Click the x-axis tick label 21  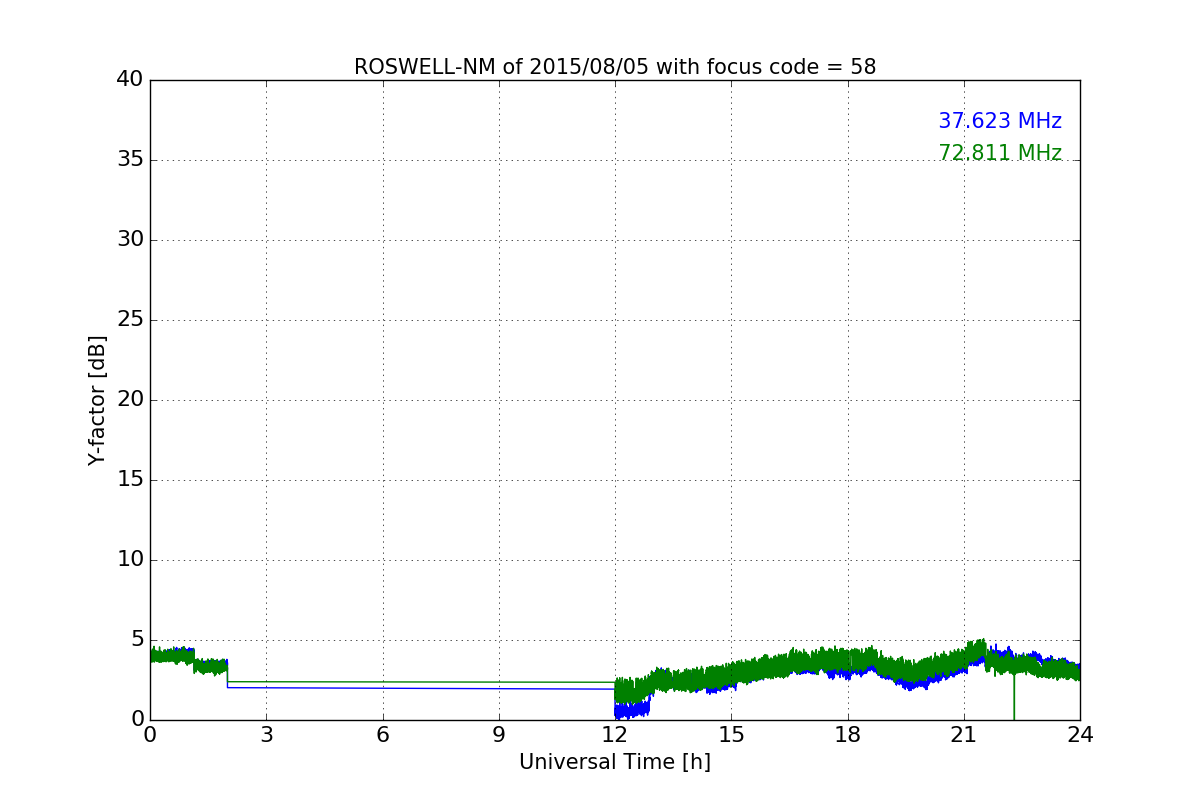coord(964,735)
